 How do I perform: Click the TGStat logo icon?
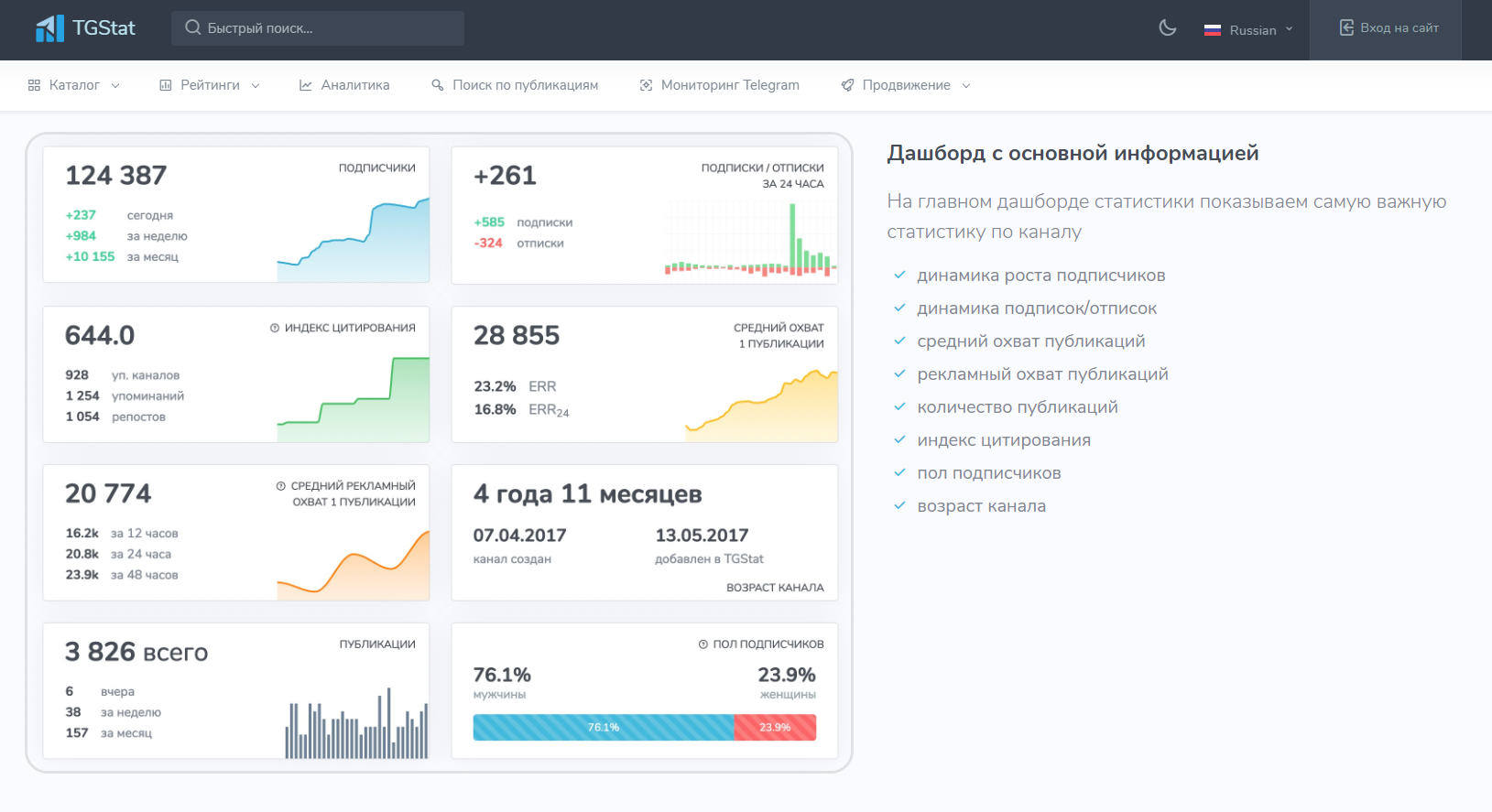click(x=49, y=28)
